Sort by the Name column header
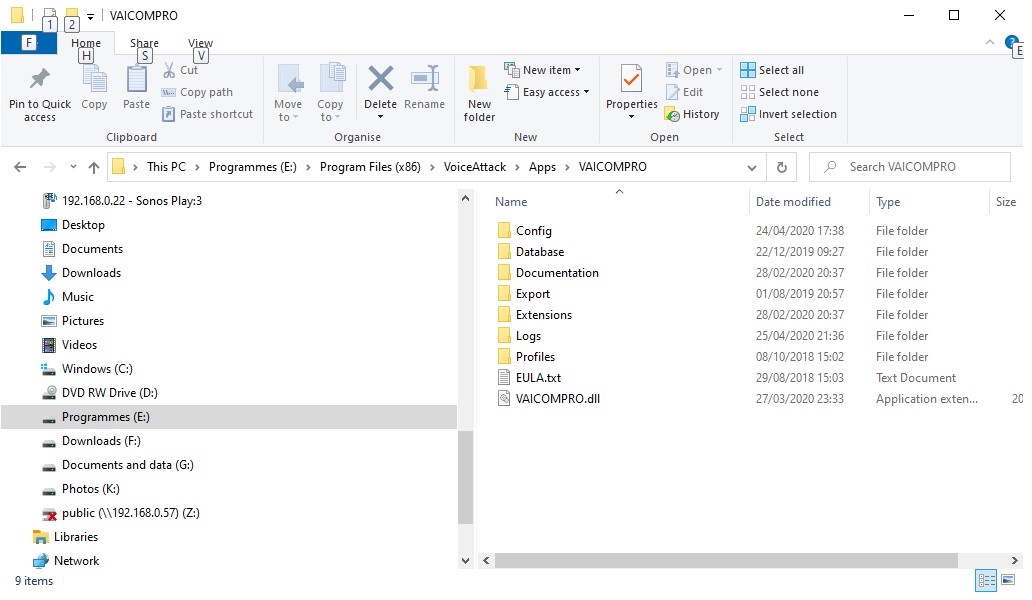Viewport: 1032px width, 600px height. (511, 202)
